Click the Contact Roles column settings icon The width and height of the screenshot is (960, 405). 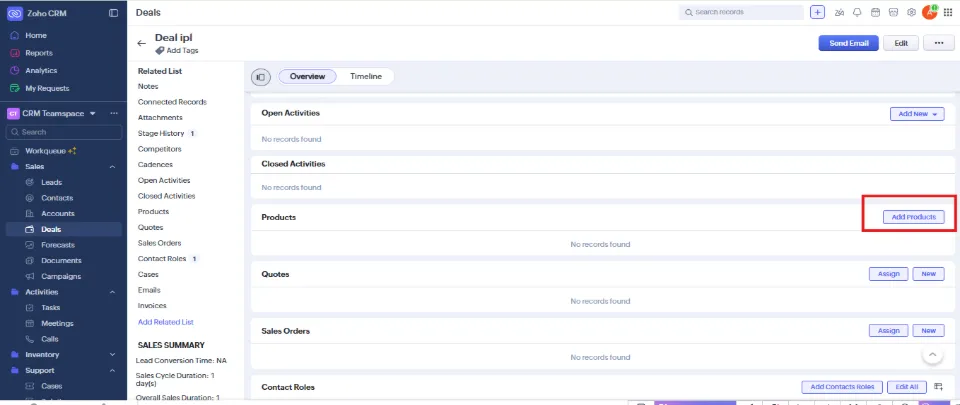[x=939, y=387]
